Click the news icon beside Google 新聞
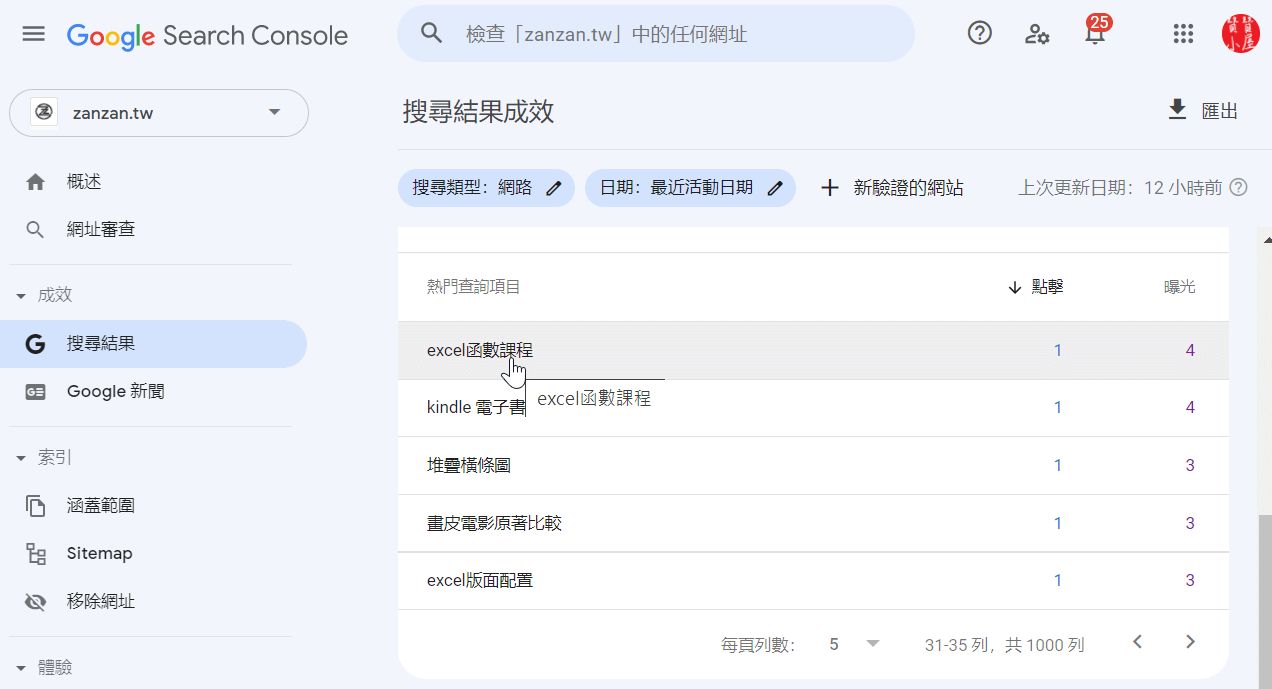The width and height of the screenshot is (1272, 689). [35, 392]
